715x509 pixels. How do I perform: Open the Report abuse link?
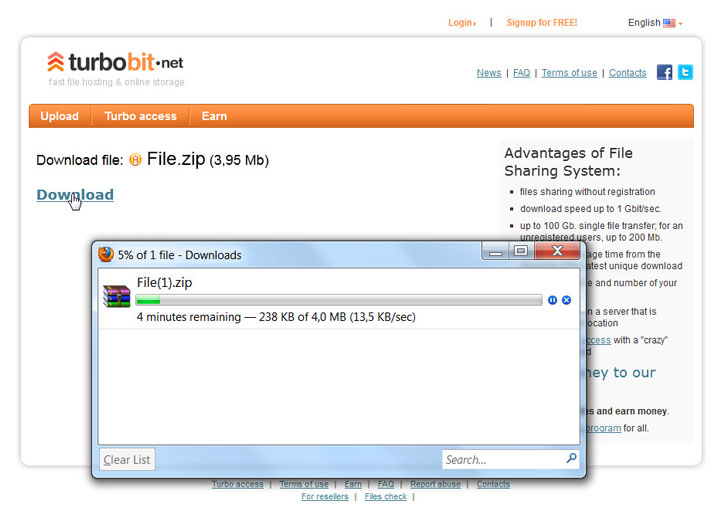[x=435, y=484]
